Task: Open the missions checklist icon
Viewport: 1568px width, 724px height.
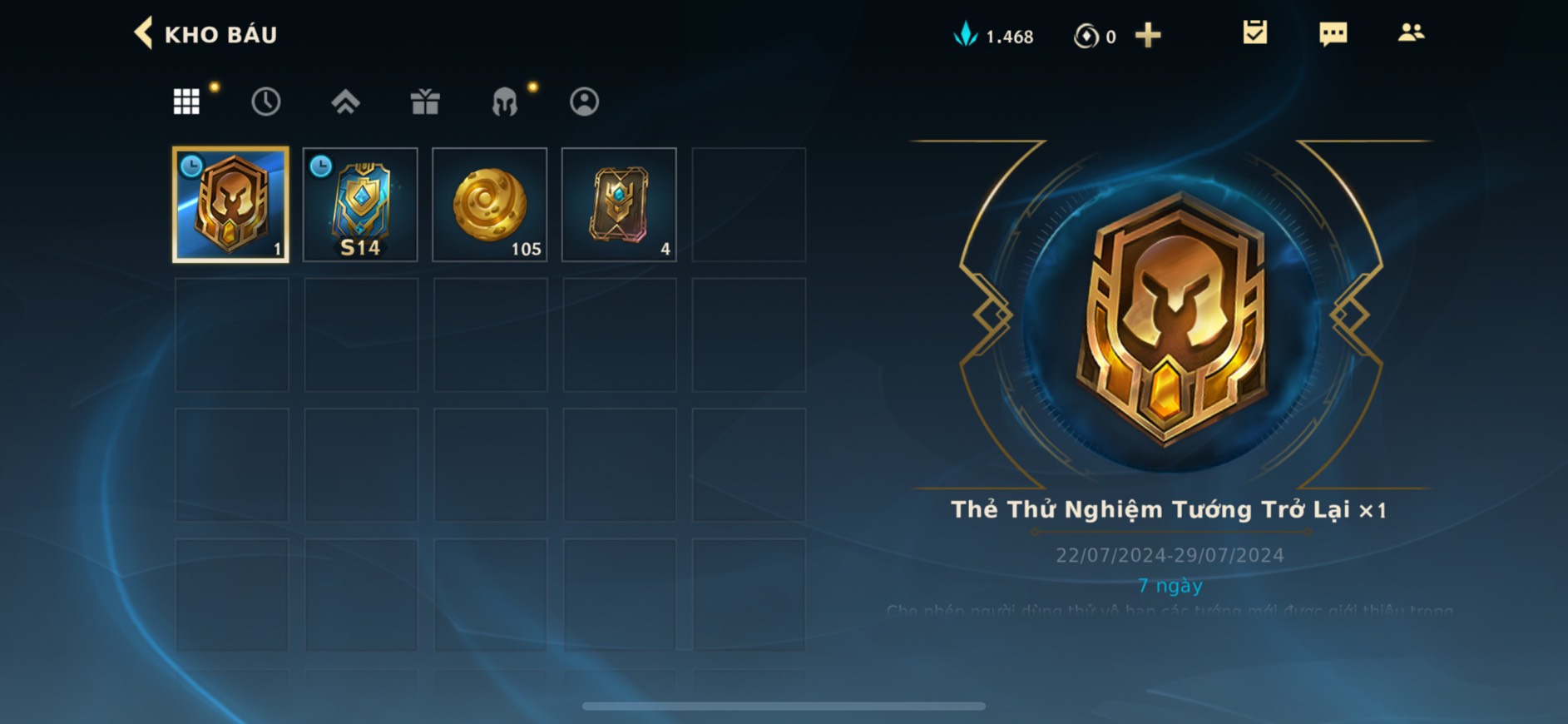Action: [x=1254, y=33]
